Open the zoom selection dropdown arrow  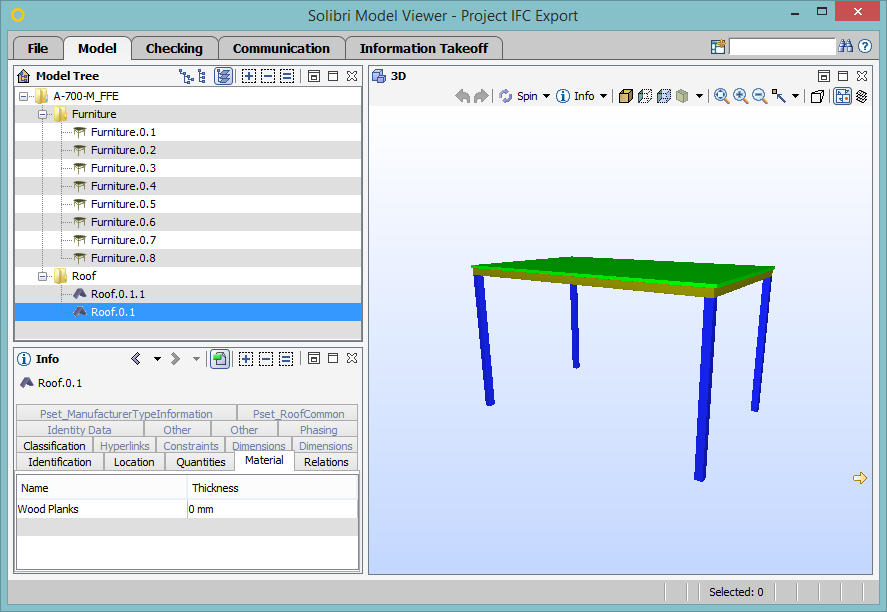point(795,96)
